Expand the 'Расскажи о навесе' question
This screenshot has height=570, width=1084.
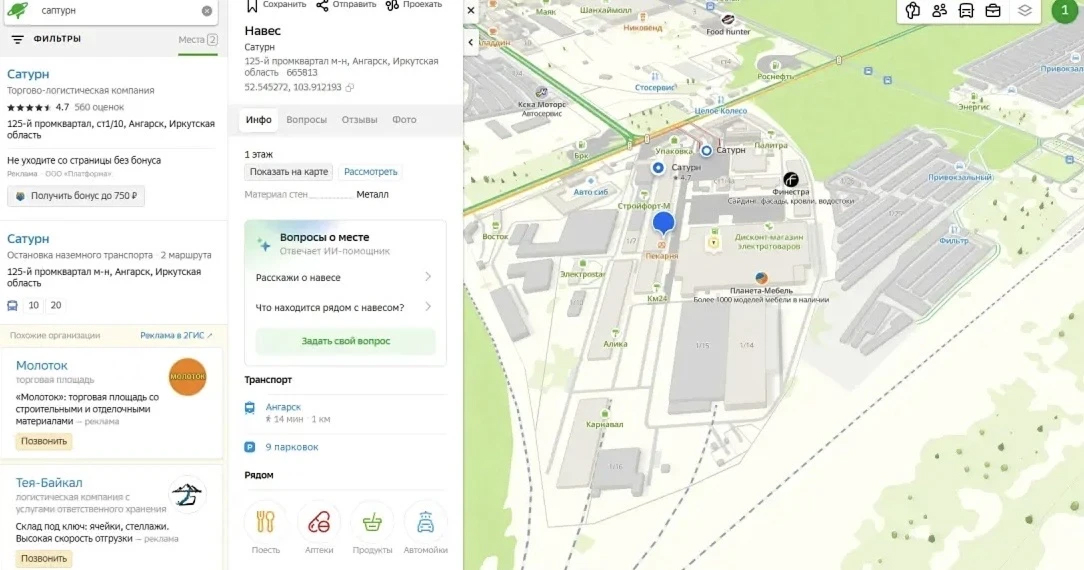click(345, 277)
